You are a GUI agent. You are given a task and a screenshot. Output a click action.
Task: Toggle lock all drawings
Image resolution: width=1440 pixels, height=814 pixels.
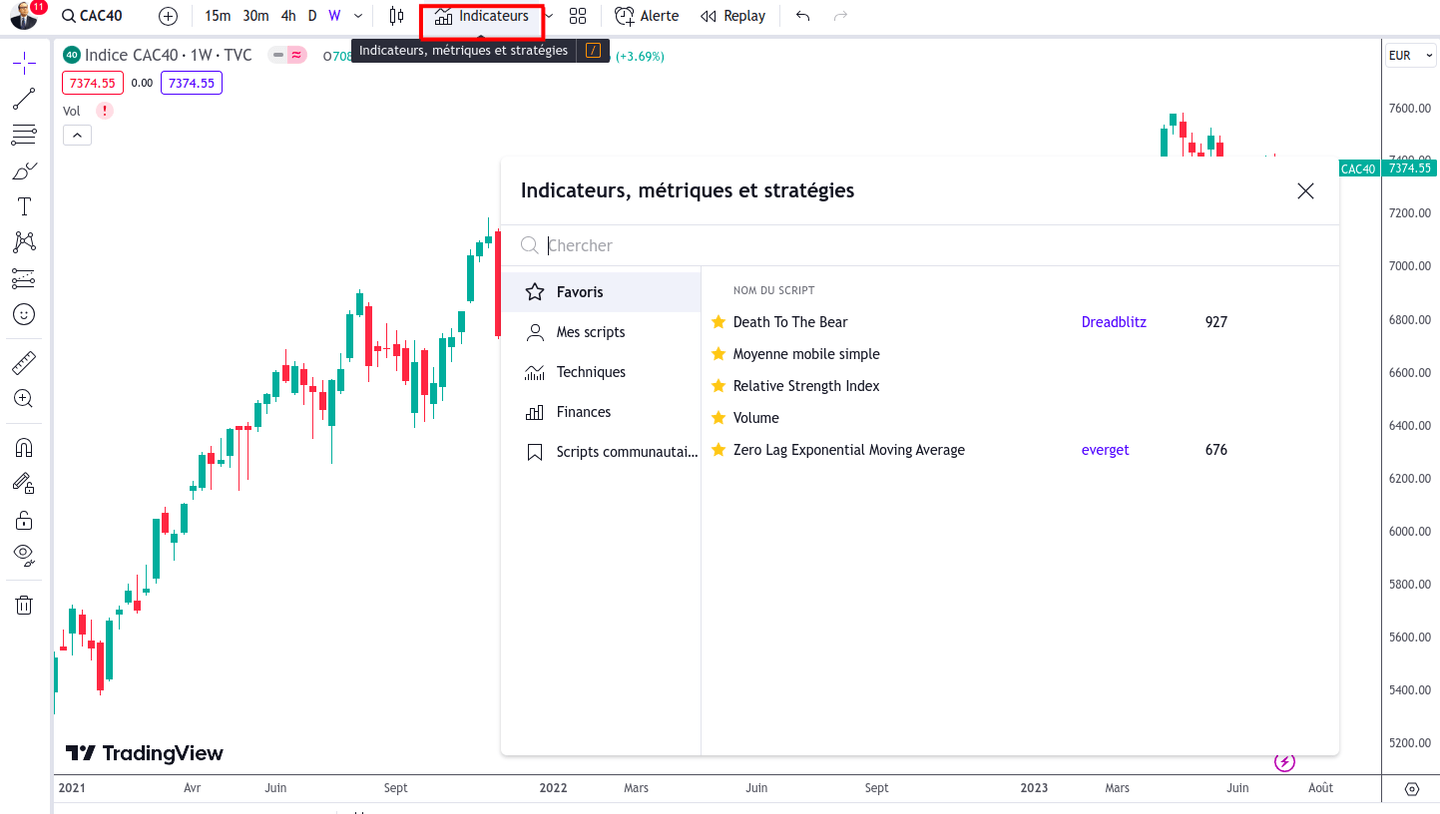coord(24,520)
